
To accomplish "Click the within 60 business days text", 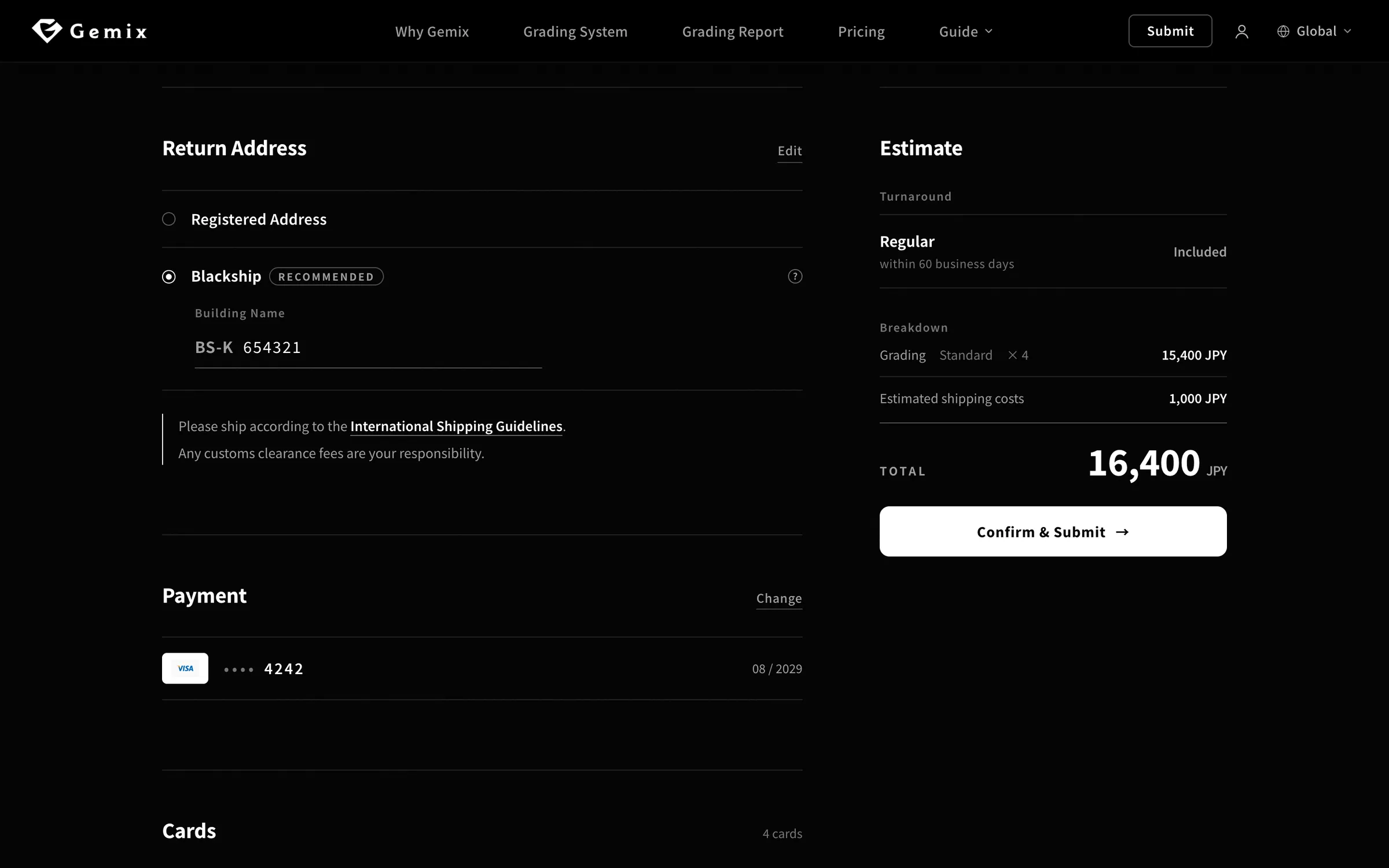I will (x=947, y=264).
